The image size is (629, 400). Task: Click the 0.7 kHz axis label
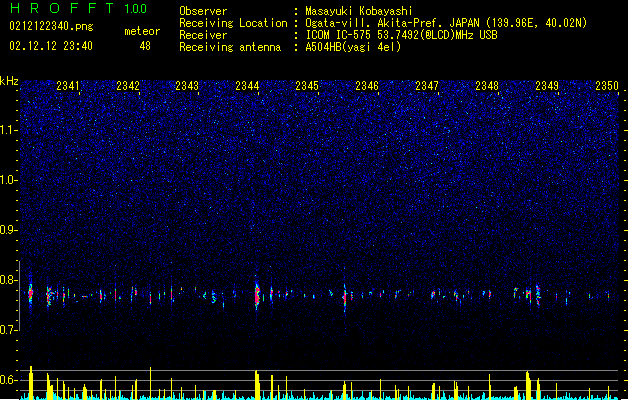click(x=9, y=330)
